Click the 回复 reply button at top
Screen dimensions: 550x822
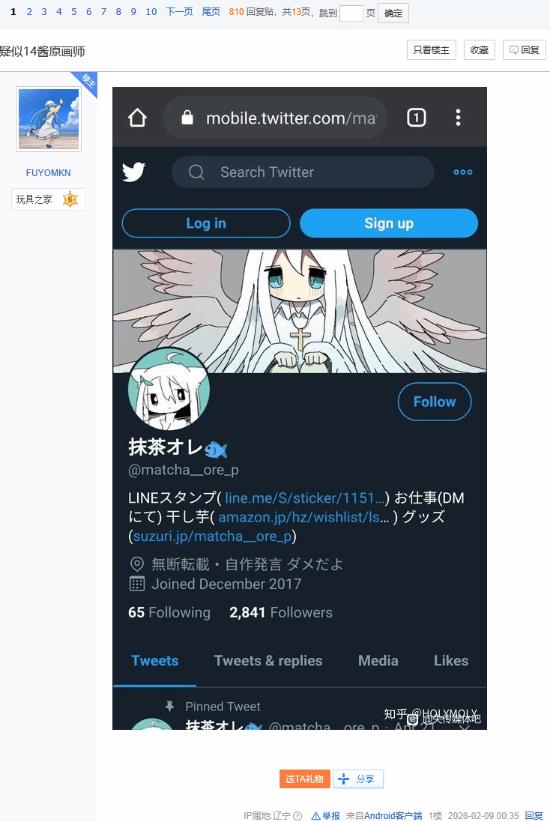524,50
